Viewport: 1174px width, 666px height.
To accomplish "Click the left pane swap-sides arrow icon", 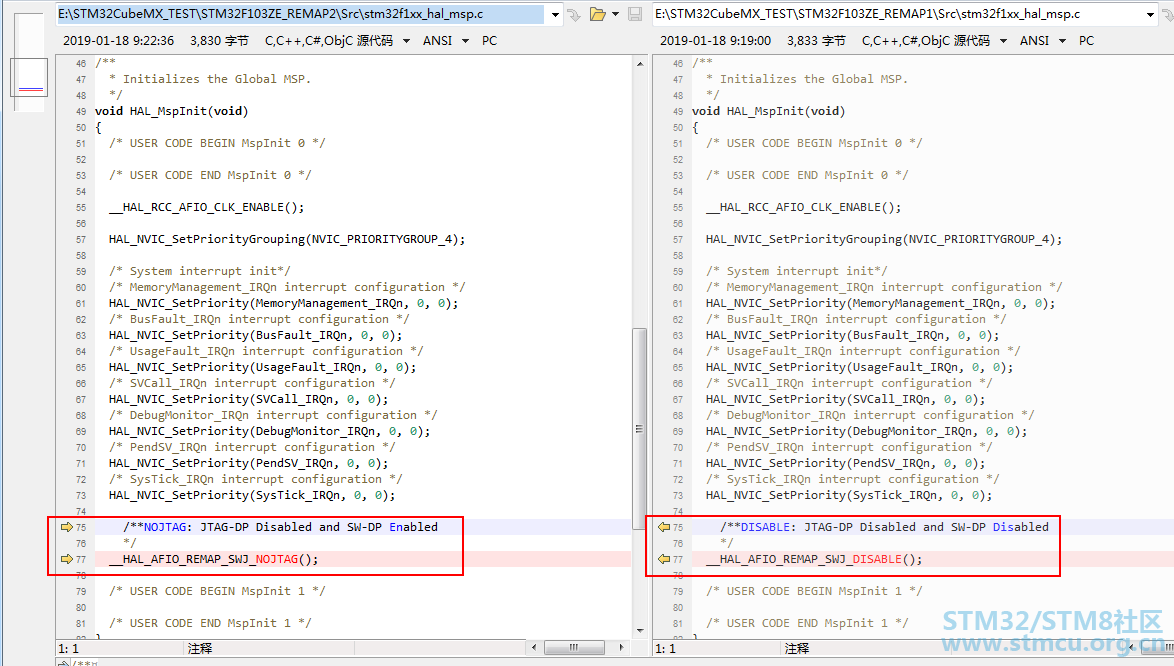I will click(x=574, y=14).
